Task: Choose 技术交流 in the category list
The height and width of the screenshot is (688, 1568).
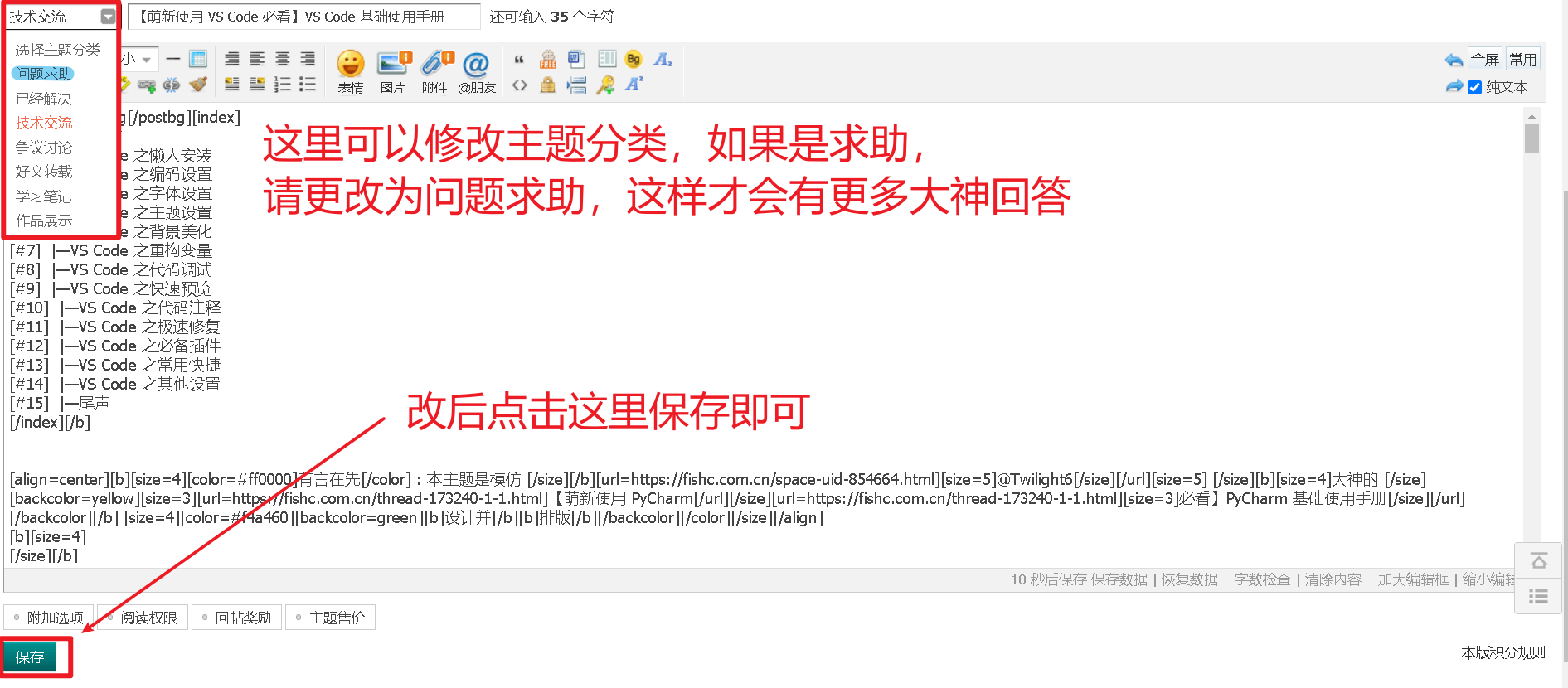Action: coord(44,123)
